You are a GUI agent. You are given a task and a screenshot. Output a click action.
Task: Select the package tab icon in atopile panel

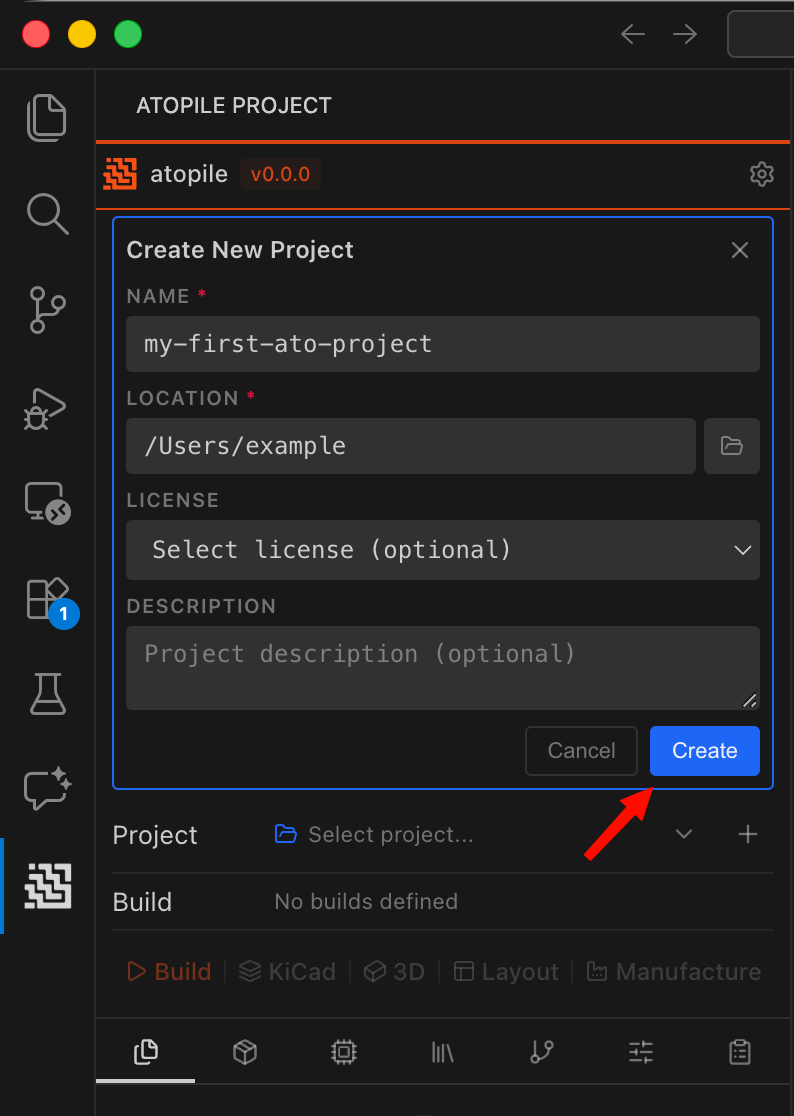pos(244,1052)
